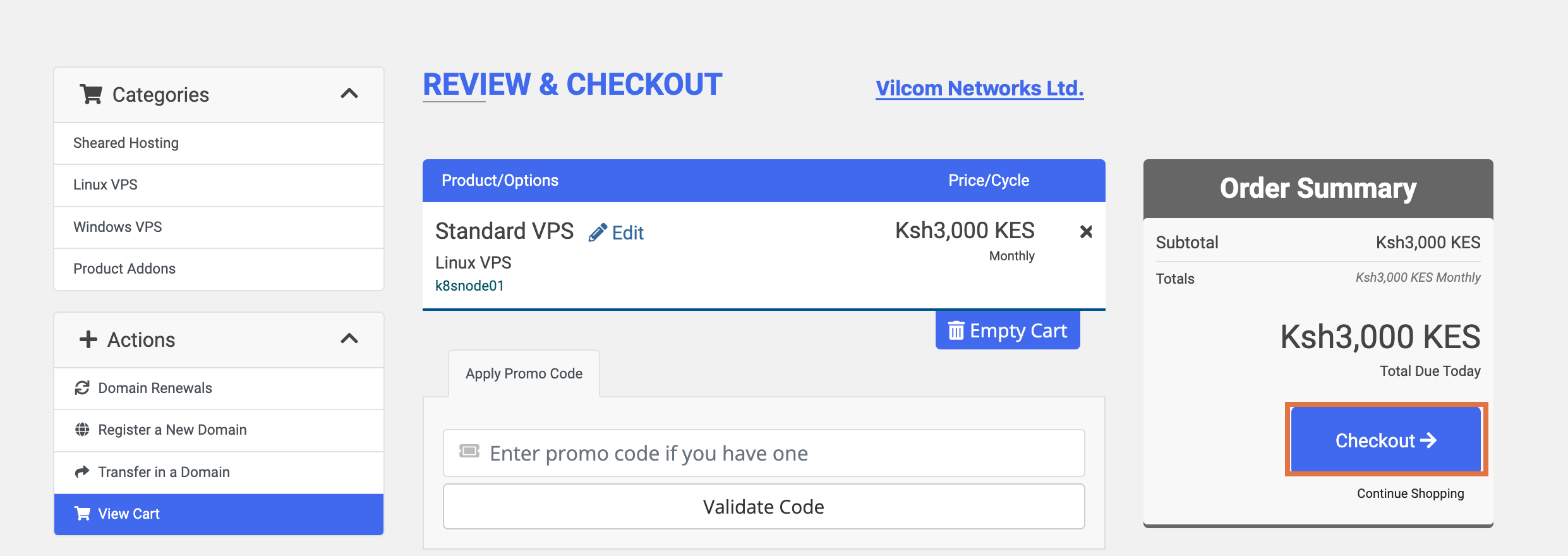The width and height of the screenshot is (1568, 556).
Task: Click the trash icon on Empty Cart
Action: pyautogui.click(x=956, y=330)
